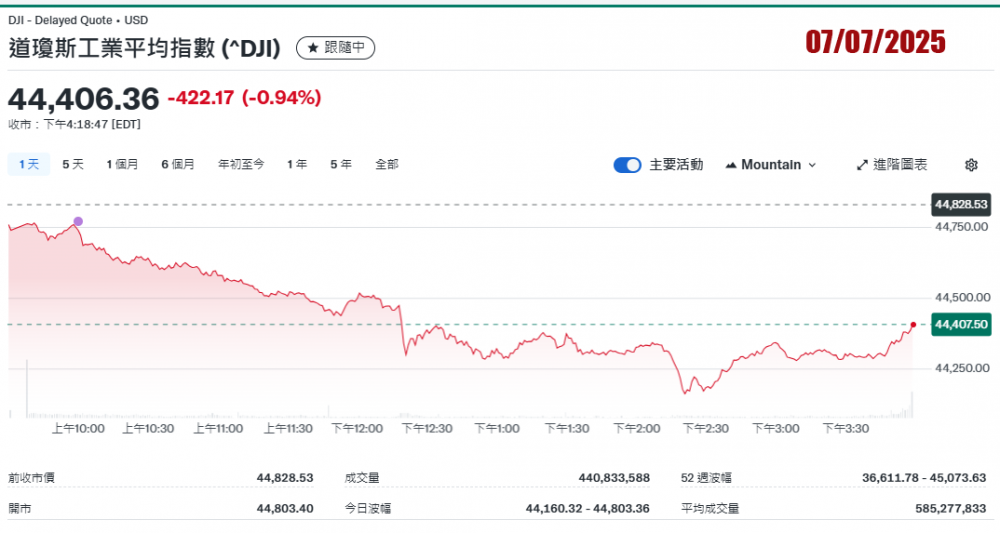Choose the 6個月 time range
This screenshot has width=1000, height=533.
178,164
